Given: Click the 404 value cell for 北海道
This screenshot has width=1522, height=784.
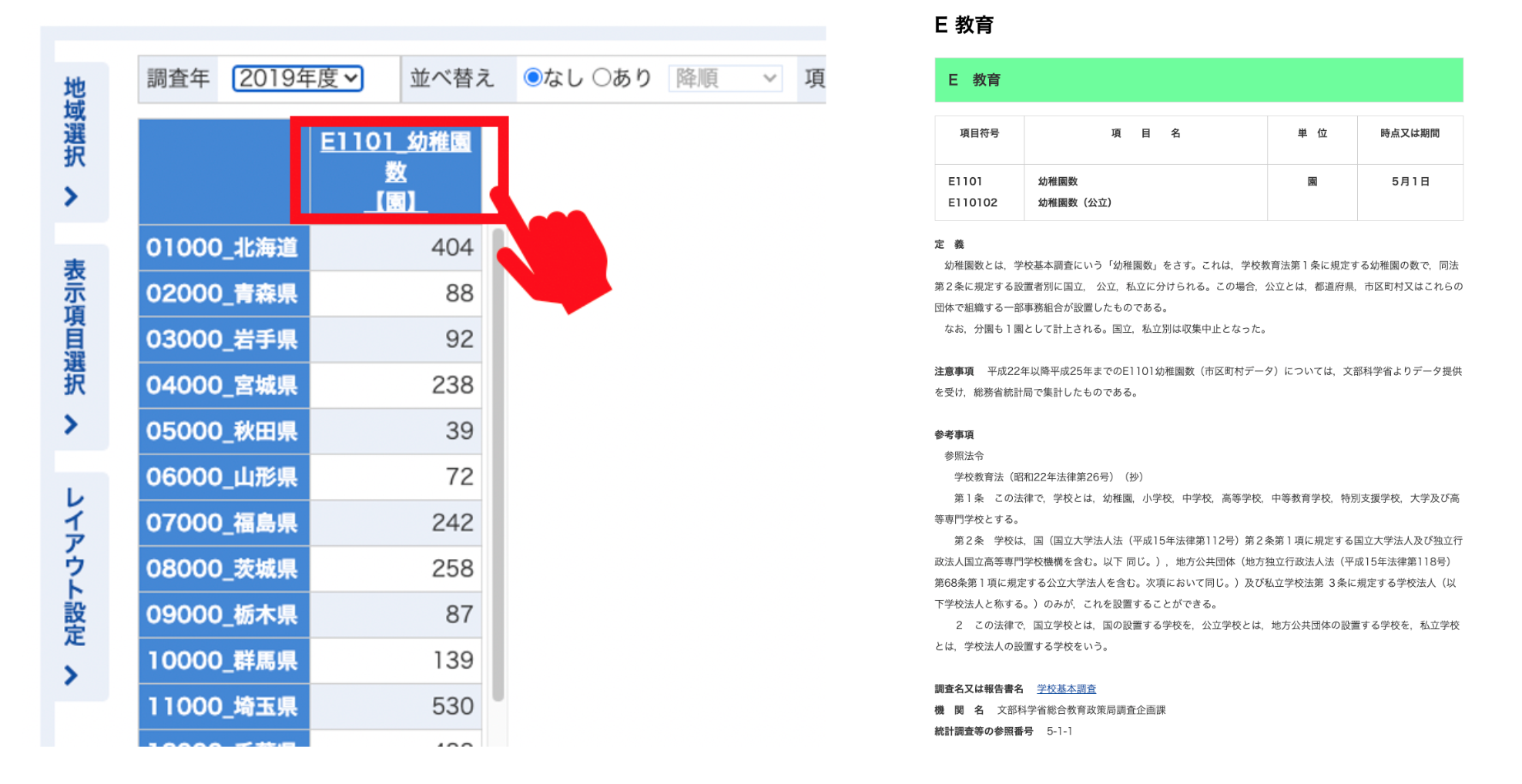Looking at the screenshot, I should (396, 248).
